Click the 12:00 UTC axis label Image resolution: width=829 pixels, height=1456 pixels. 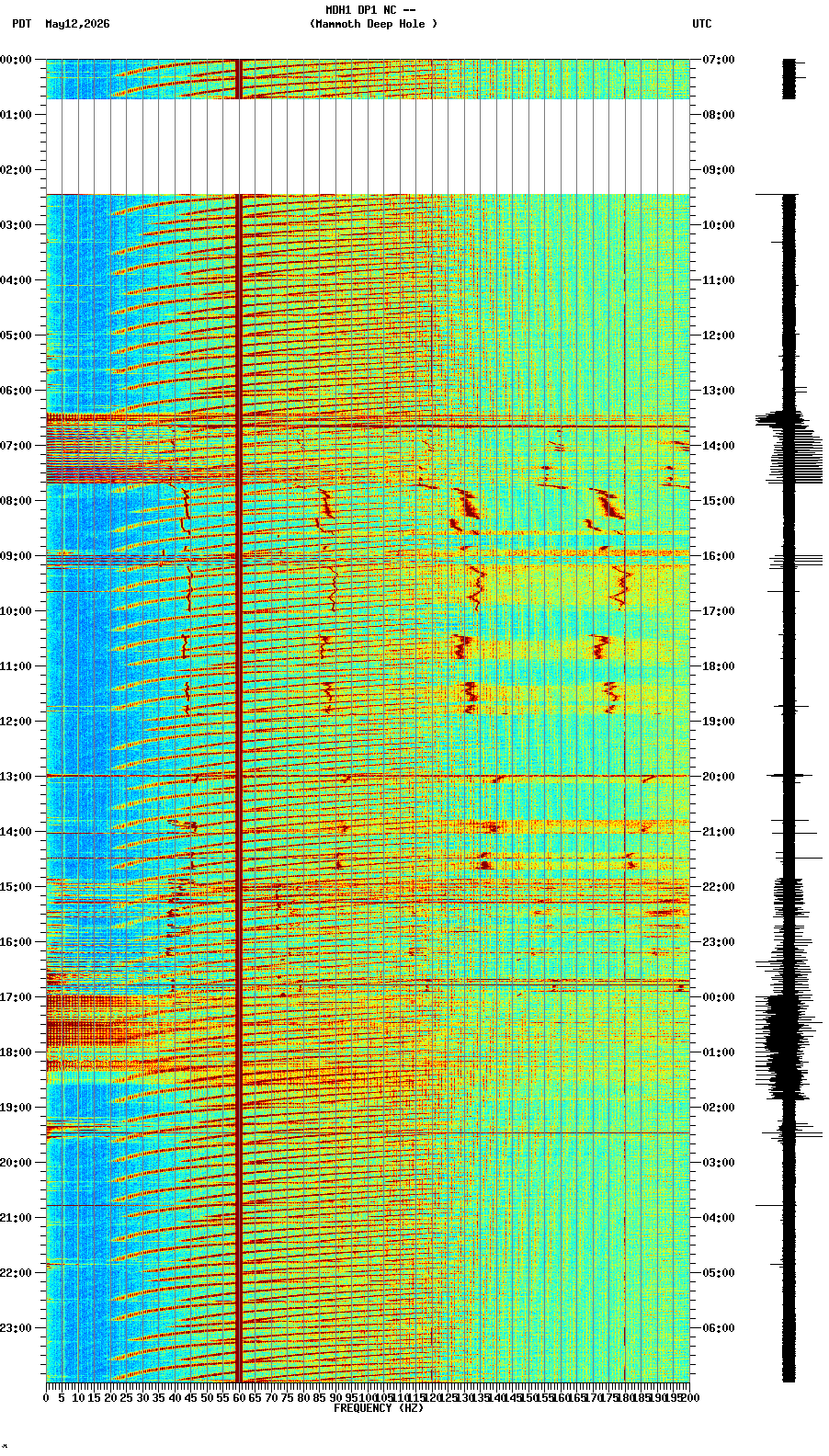pyautogui.click(x=719, y=335)
